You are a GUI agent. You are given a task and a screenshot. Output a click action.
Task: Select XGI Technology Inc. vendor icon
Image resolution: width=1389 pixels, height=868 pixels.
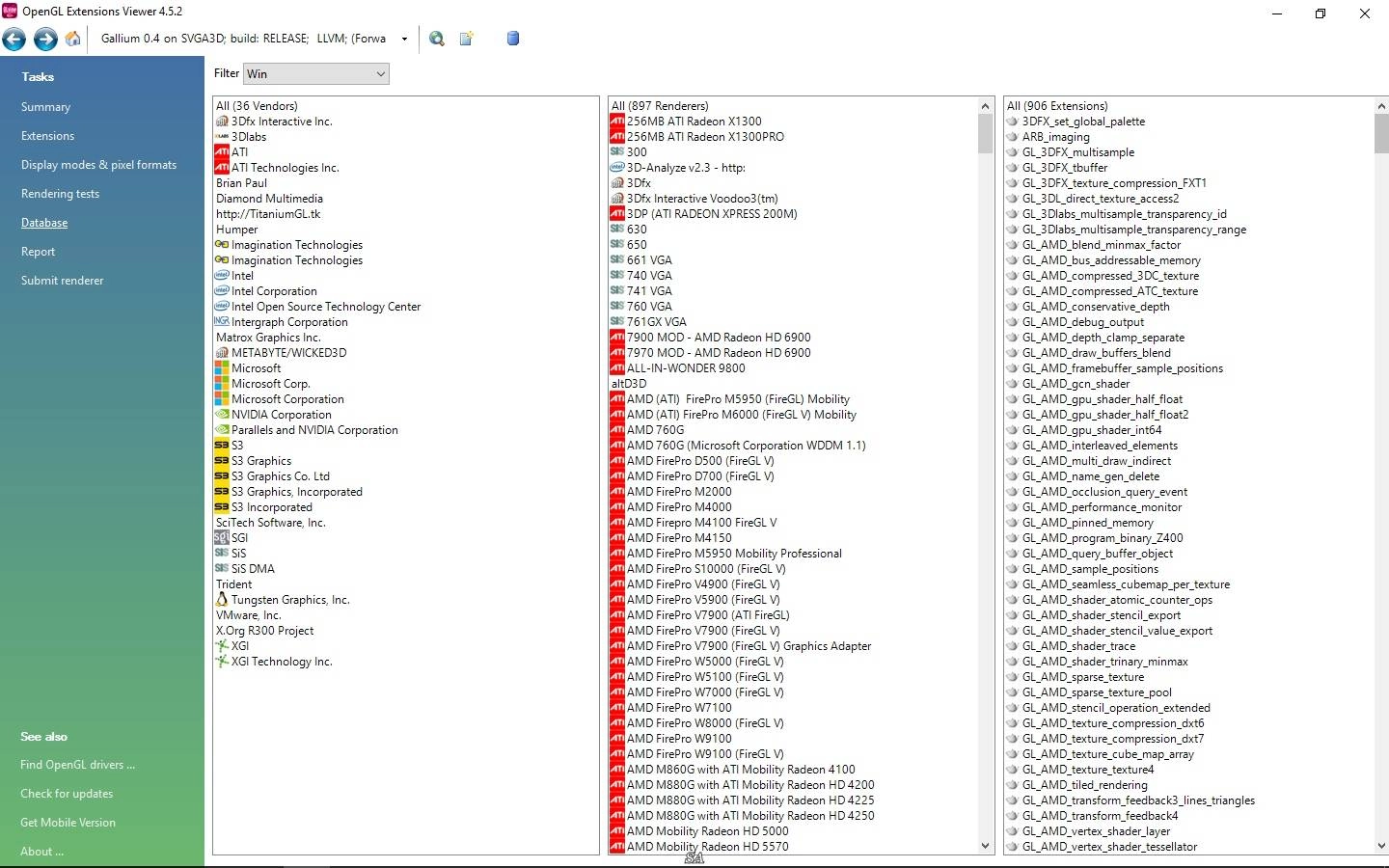point(222,662)
